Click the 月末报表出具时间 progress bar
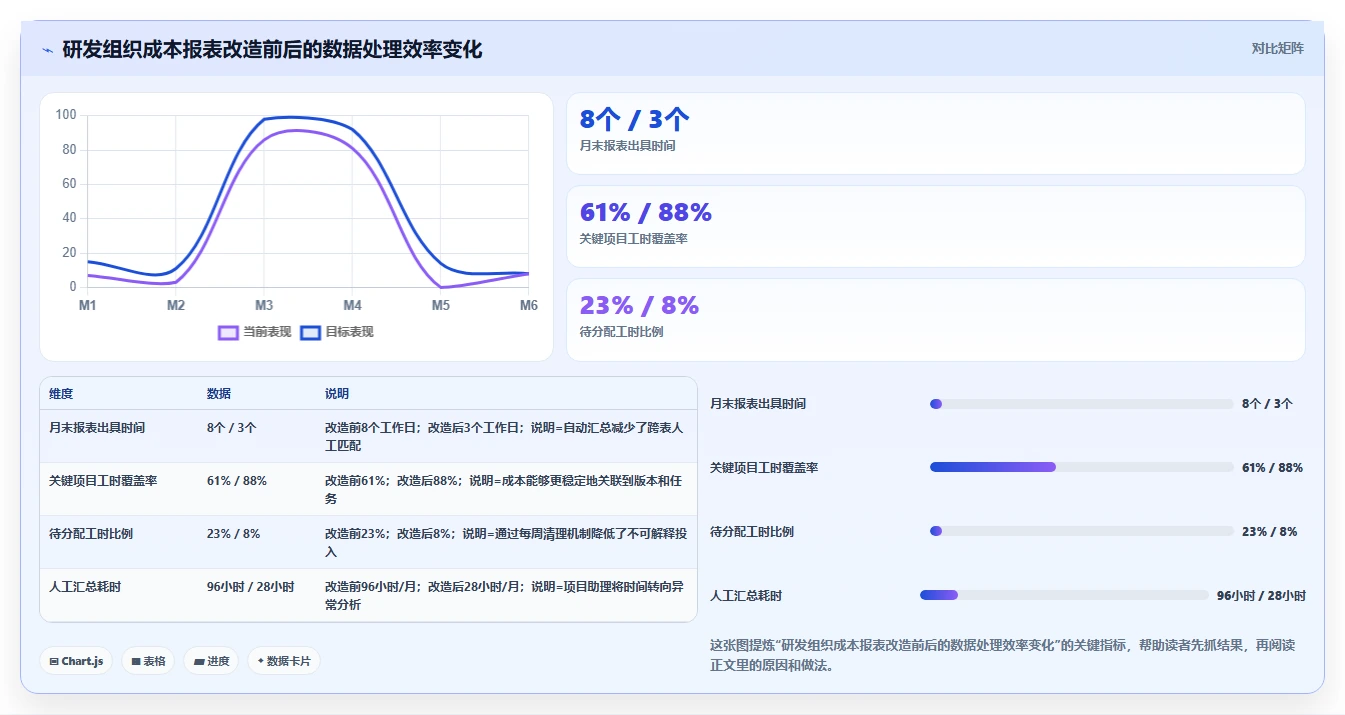 [x=1081, y=404]
